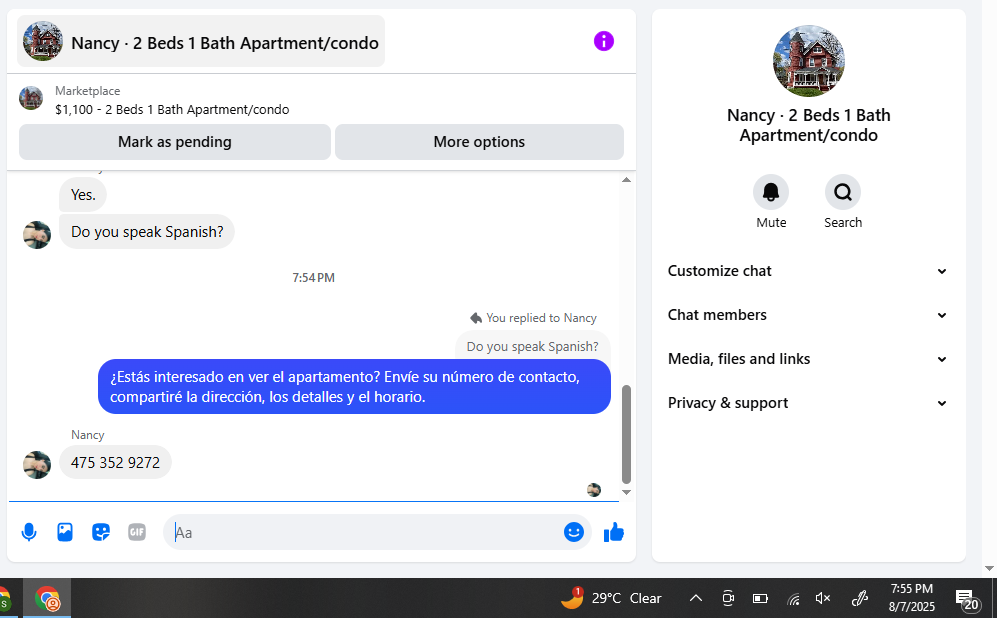The image size is (997, 618).
Task: Open the $1,100 Marketplace listing link
Action: click(x=172, y=109)
